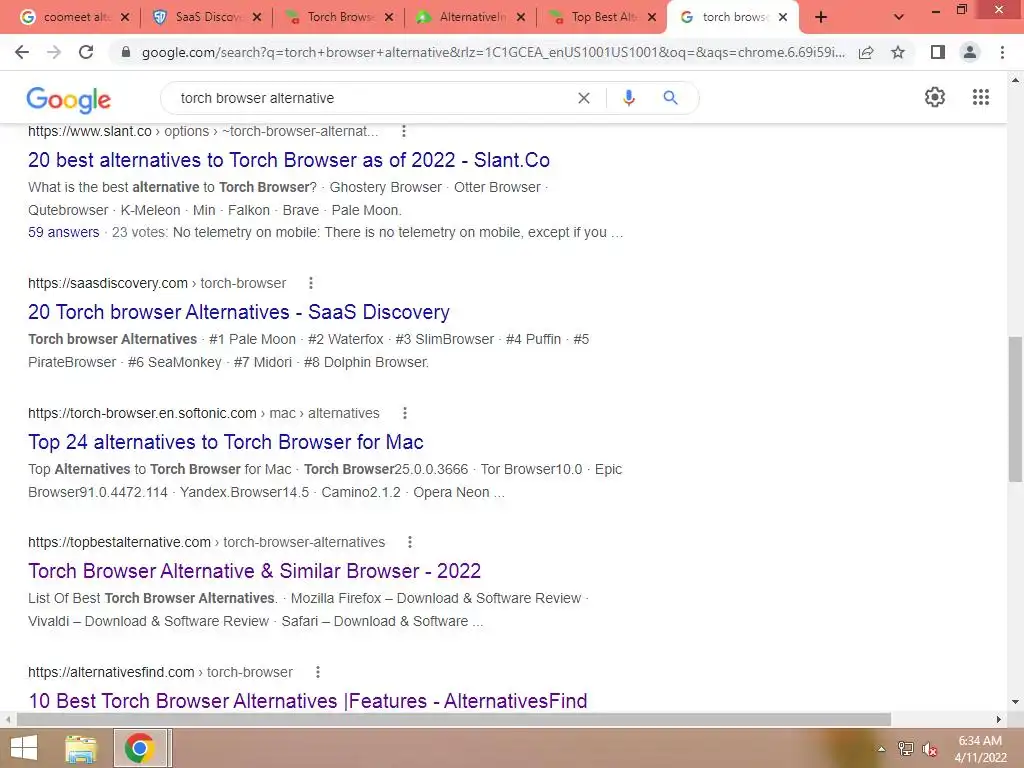Open the taskbar clock and date
This screenshot has width=1024, height=768.
click(980, 749)
